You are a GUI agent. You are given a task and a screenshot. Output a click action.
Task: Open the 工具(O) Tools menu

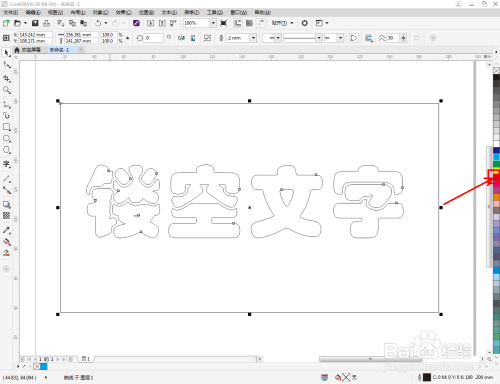215,12
